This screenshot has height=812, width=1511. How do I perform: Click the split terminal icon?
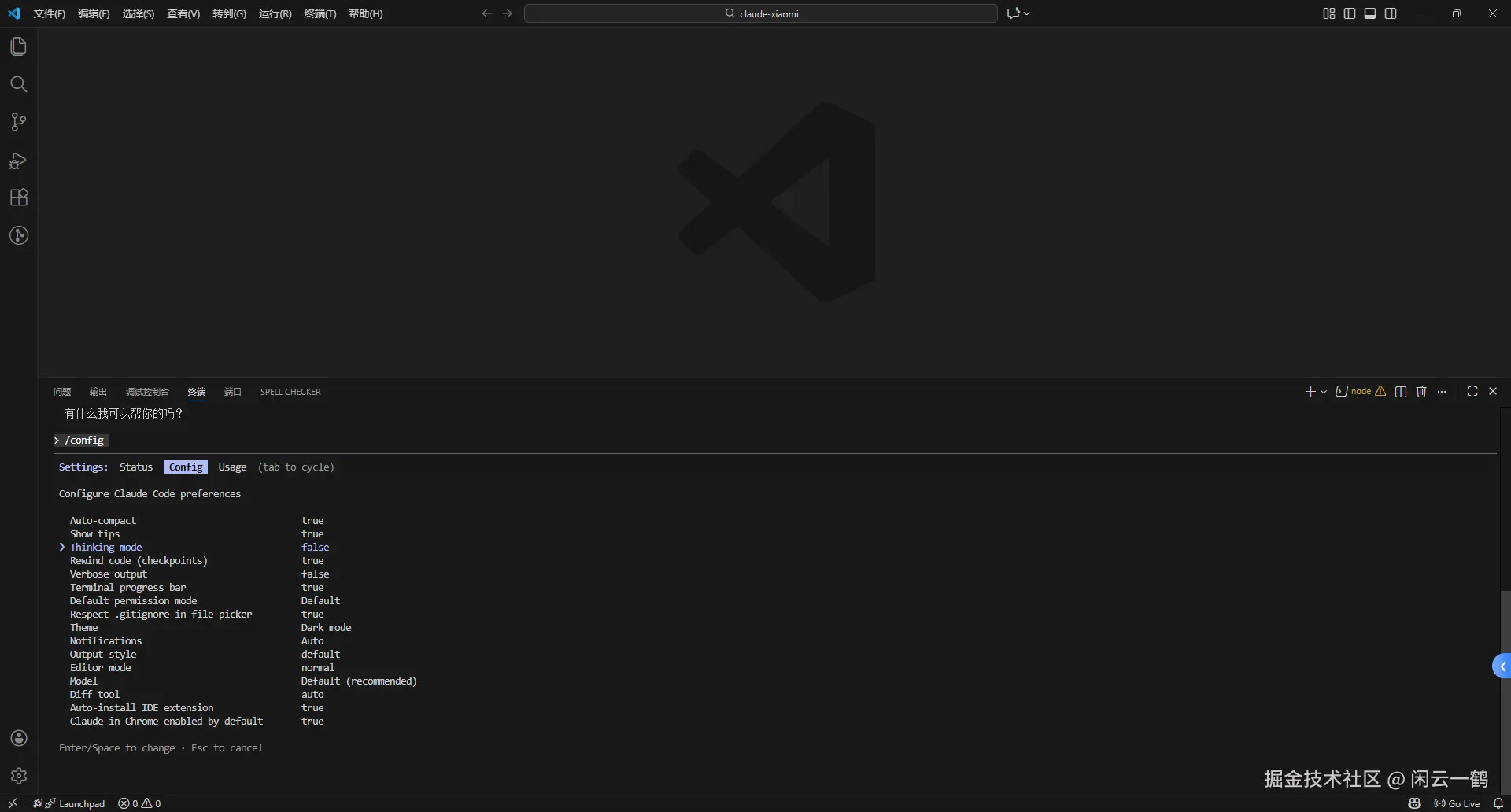point(1401,392)
